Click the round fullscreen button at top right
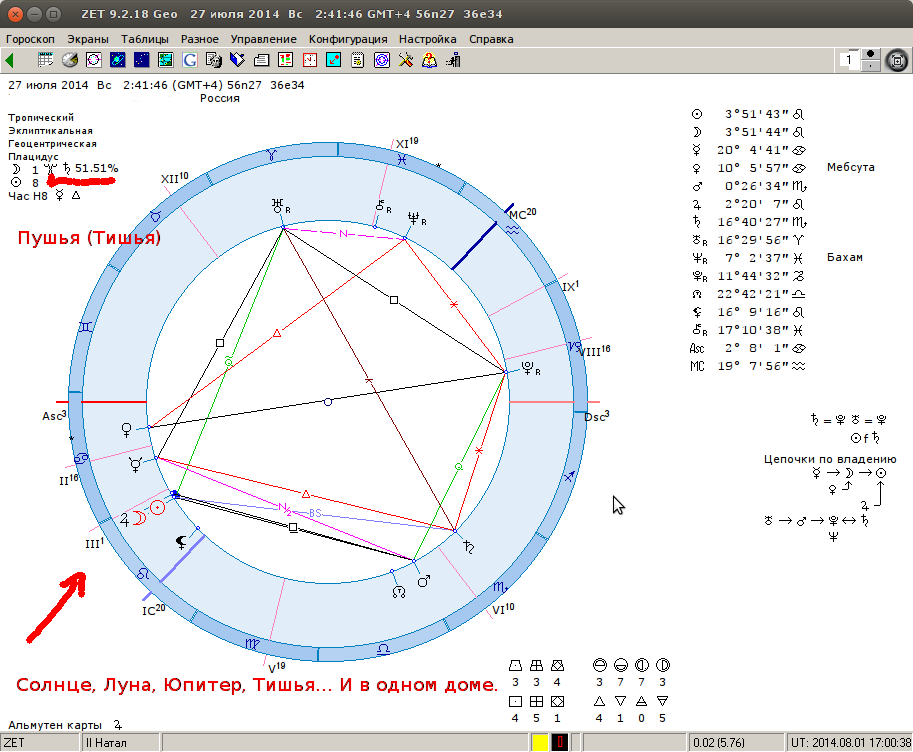 (897, 61)
